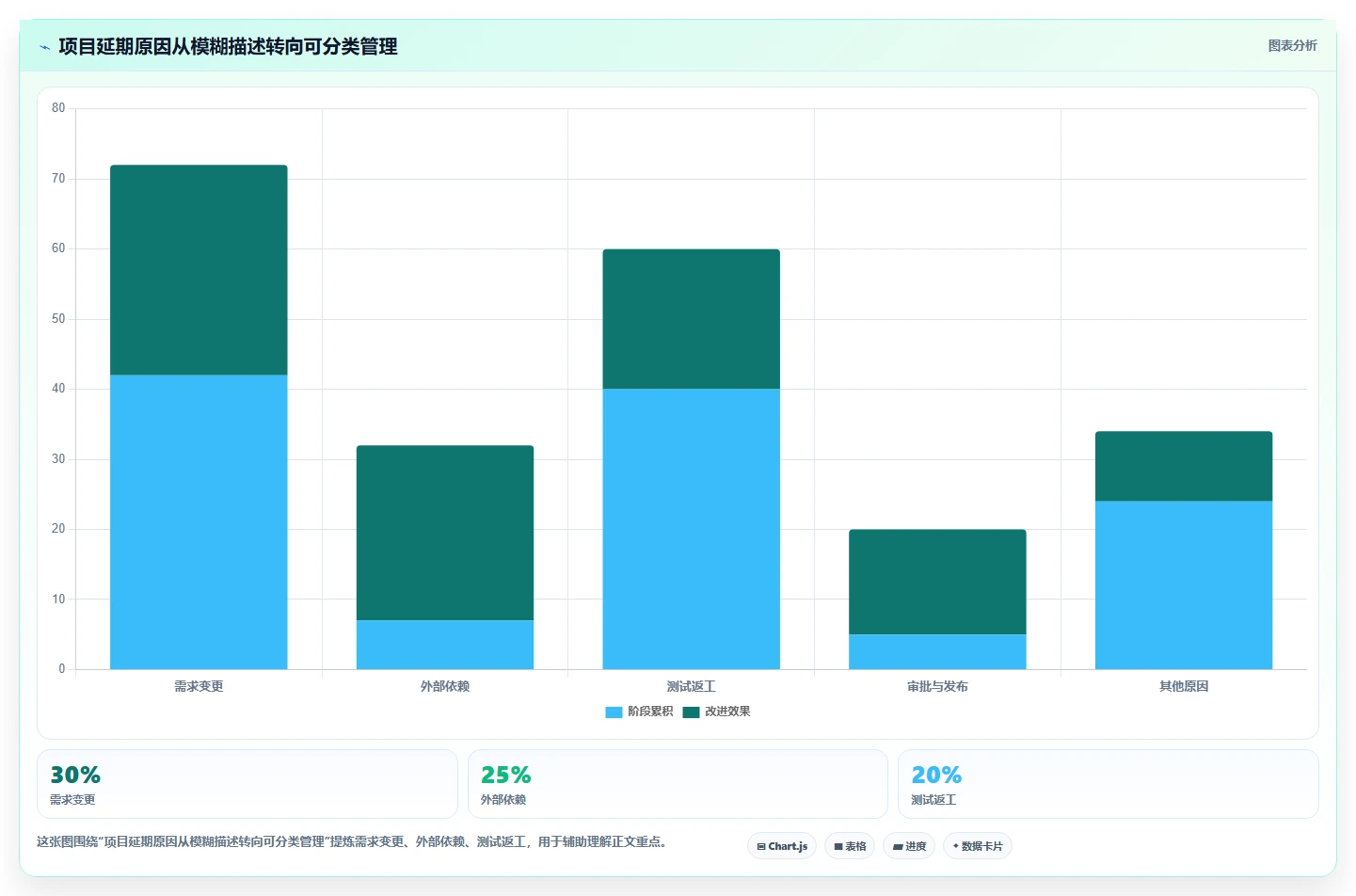Image resolution: width=1356 pixels, height=896 pixels.
Task: Click the y-axis value 10
Action: [58, 600]
